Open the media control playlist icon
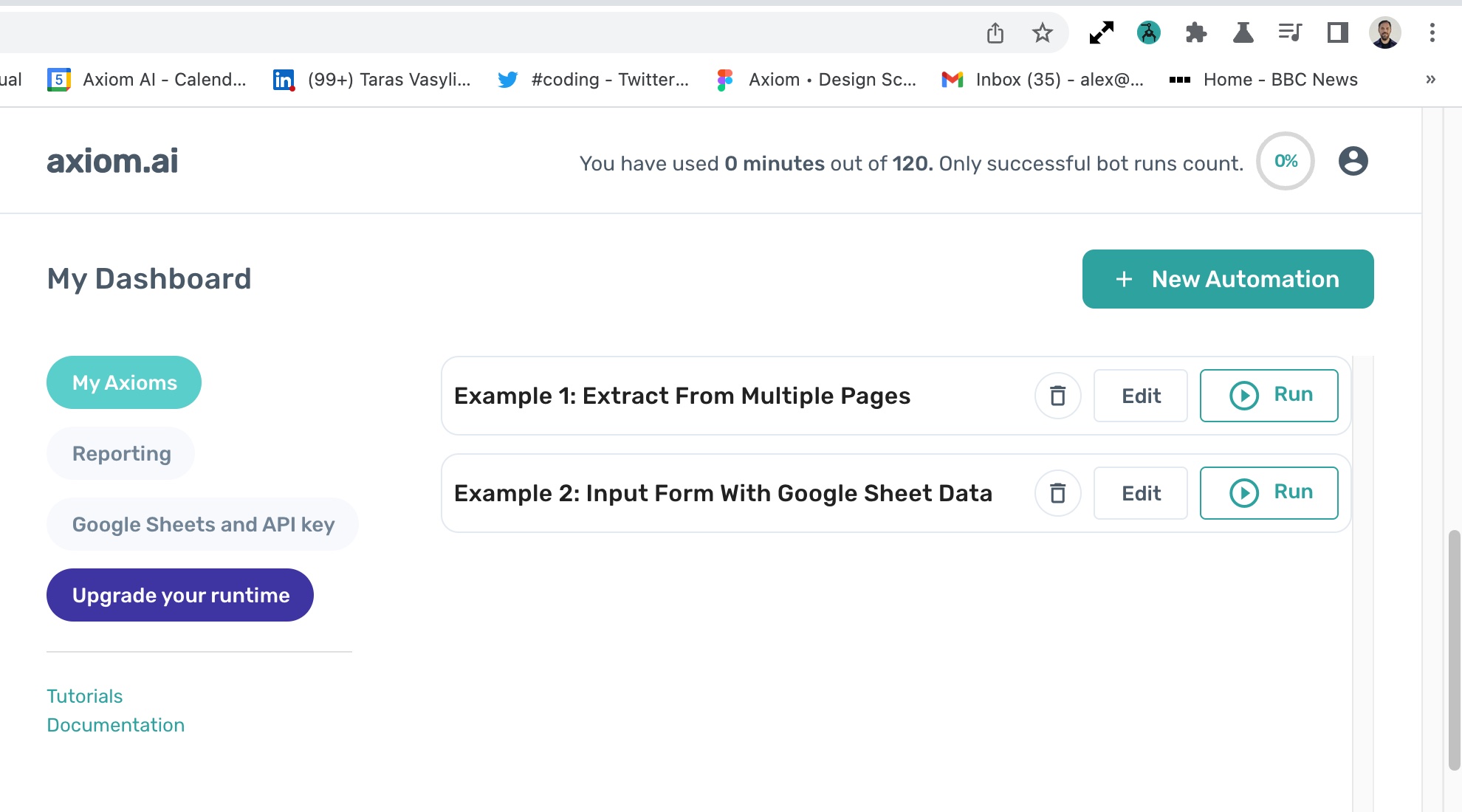The height and width of the screenshot is (812, 1462). click(1290, 32)
